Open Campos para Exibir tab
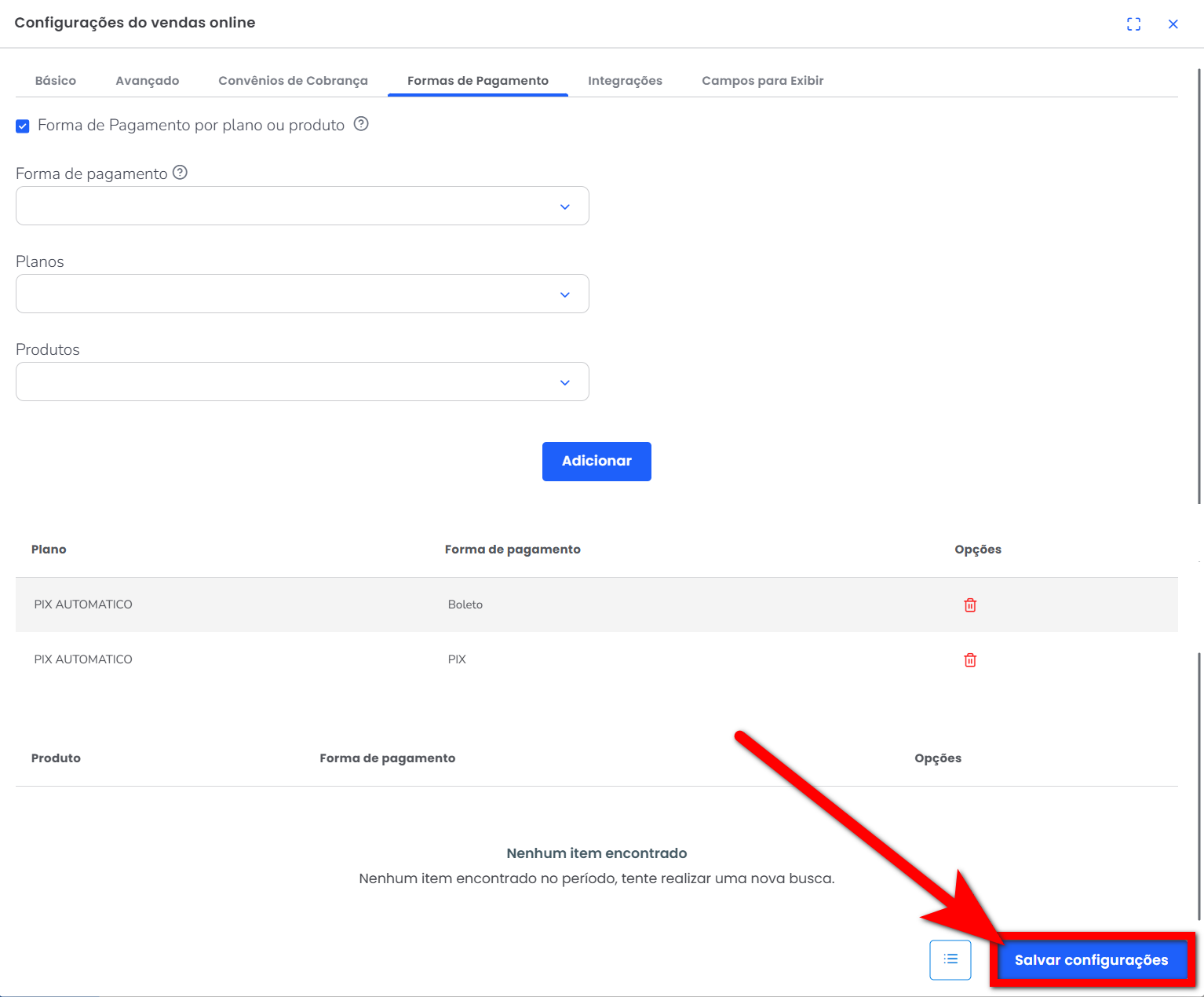 (762, 81)
